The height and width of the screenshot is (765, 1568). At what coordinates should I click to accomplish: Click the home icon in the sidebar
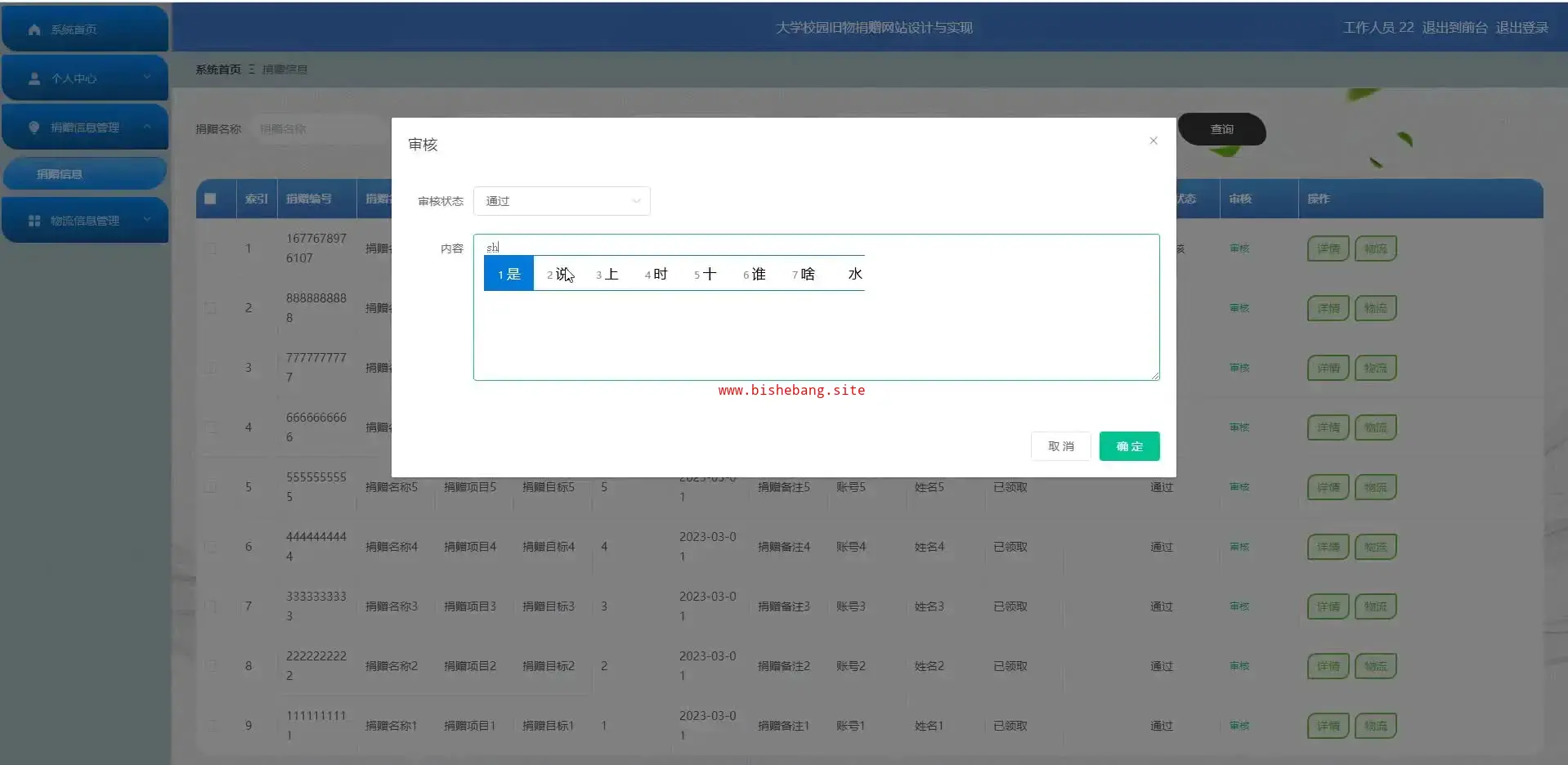(34, 29)
